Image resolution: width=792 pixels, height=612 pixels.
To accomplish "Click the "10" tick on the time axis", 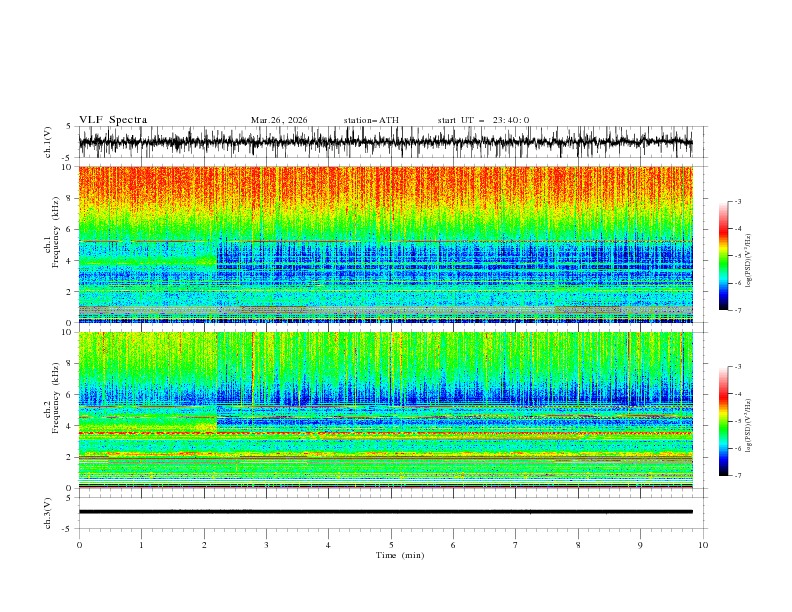I will click(x=703, y=545).
